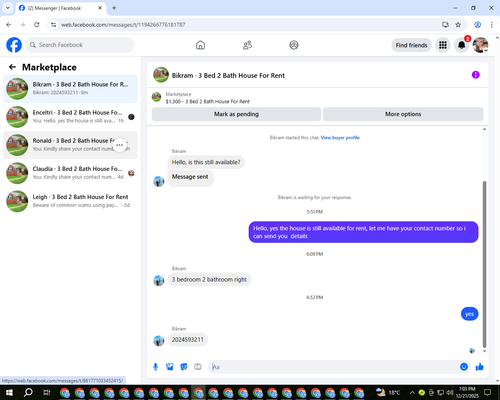Reload the page in Chrome
Viewport: 500px width, 400px height.
37,25
